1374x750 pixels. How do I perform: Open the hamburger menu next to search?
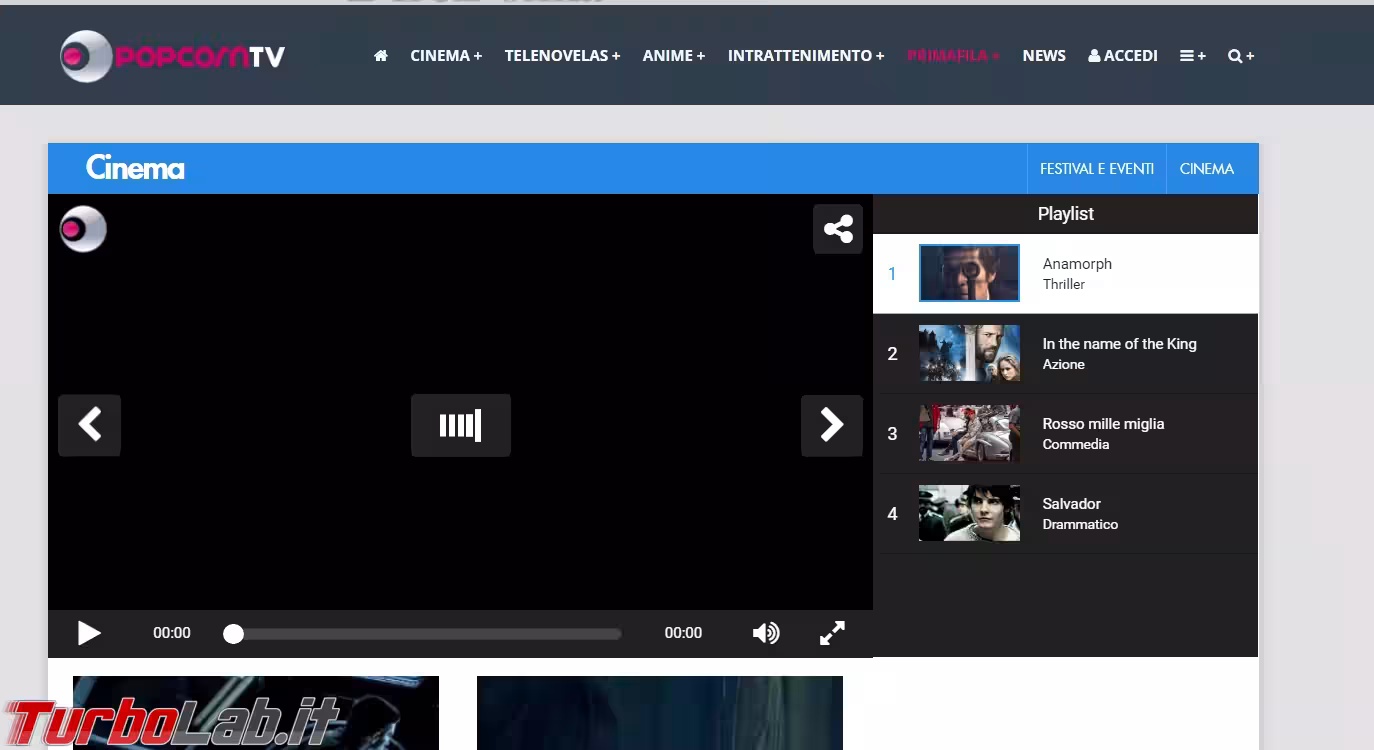[1191, 56]
